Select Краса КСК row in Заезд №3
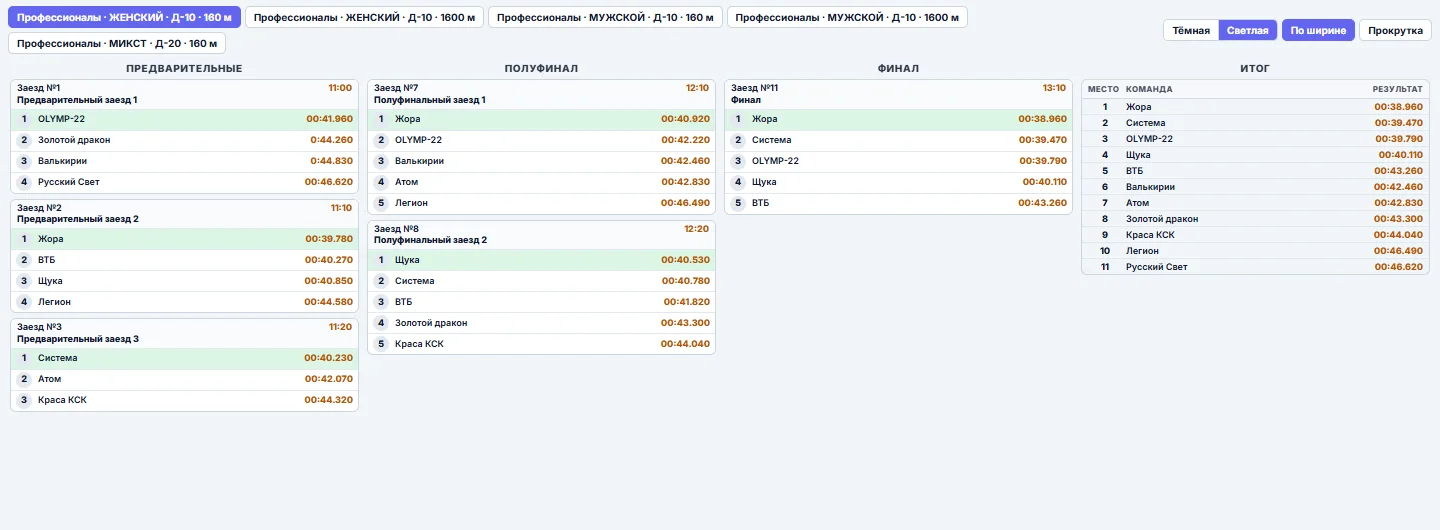1440x530 pixels. click(184, 400)
